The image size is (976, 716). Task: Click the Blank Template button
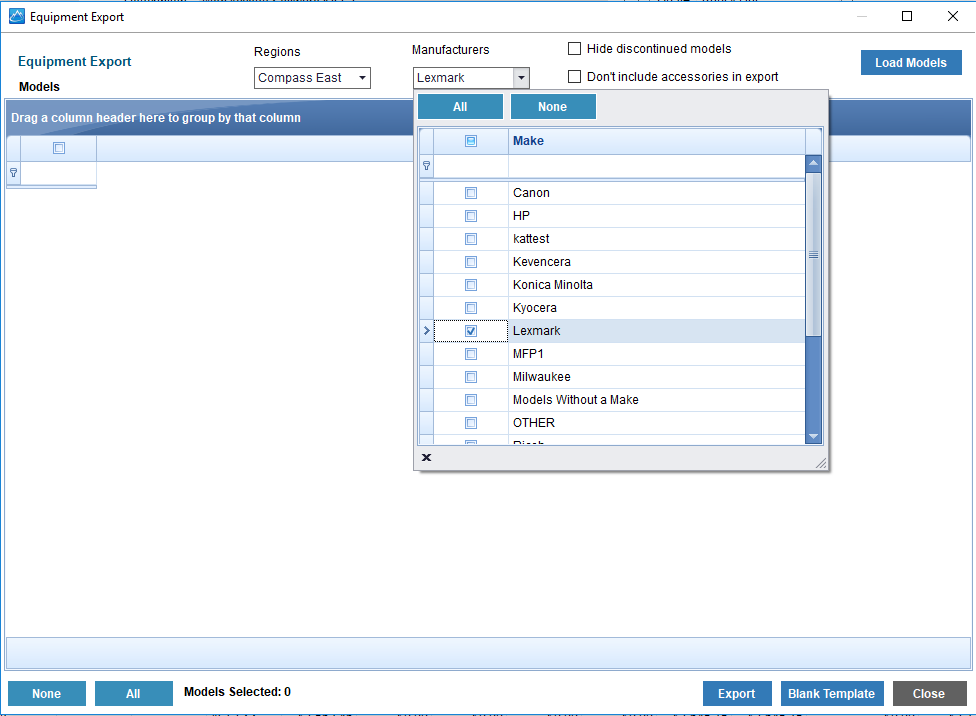(x=832, y=694)
